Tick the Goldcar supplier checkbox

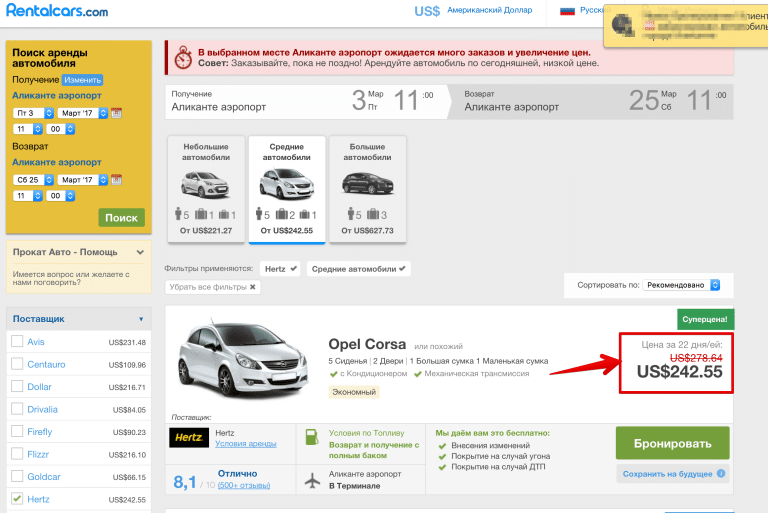pos(17,476)
